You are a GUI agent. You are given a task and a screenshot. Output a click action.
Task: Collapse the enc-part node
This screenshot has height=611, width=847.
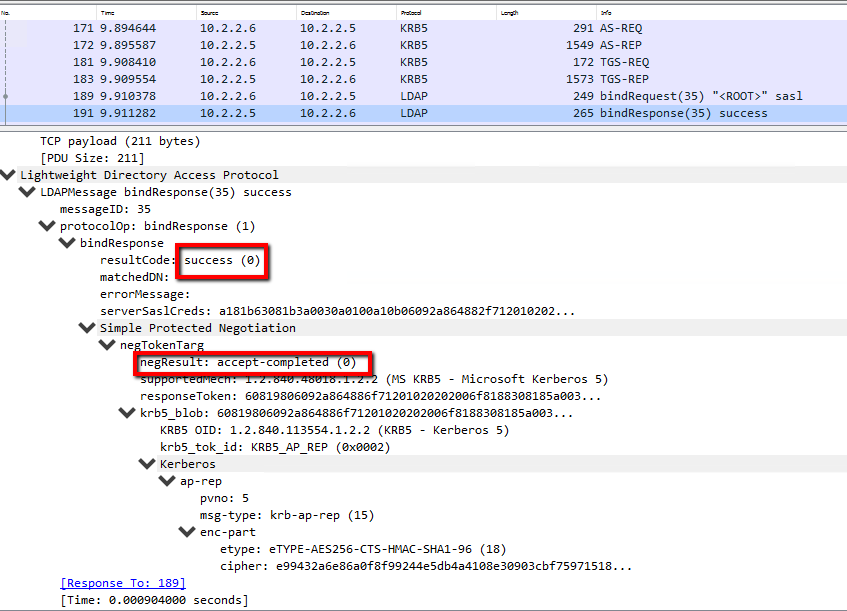pos(186,532)
